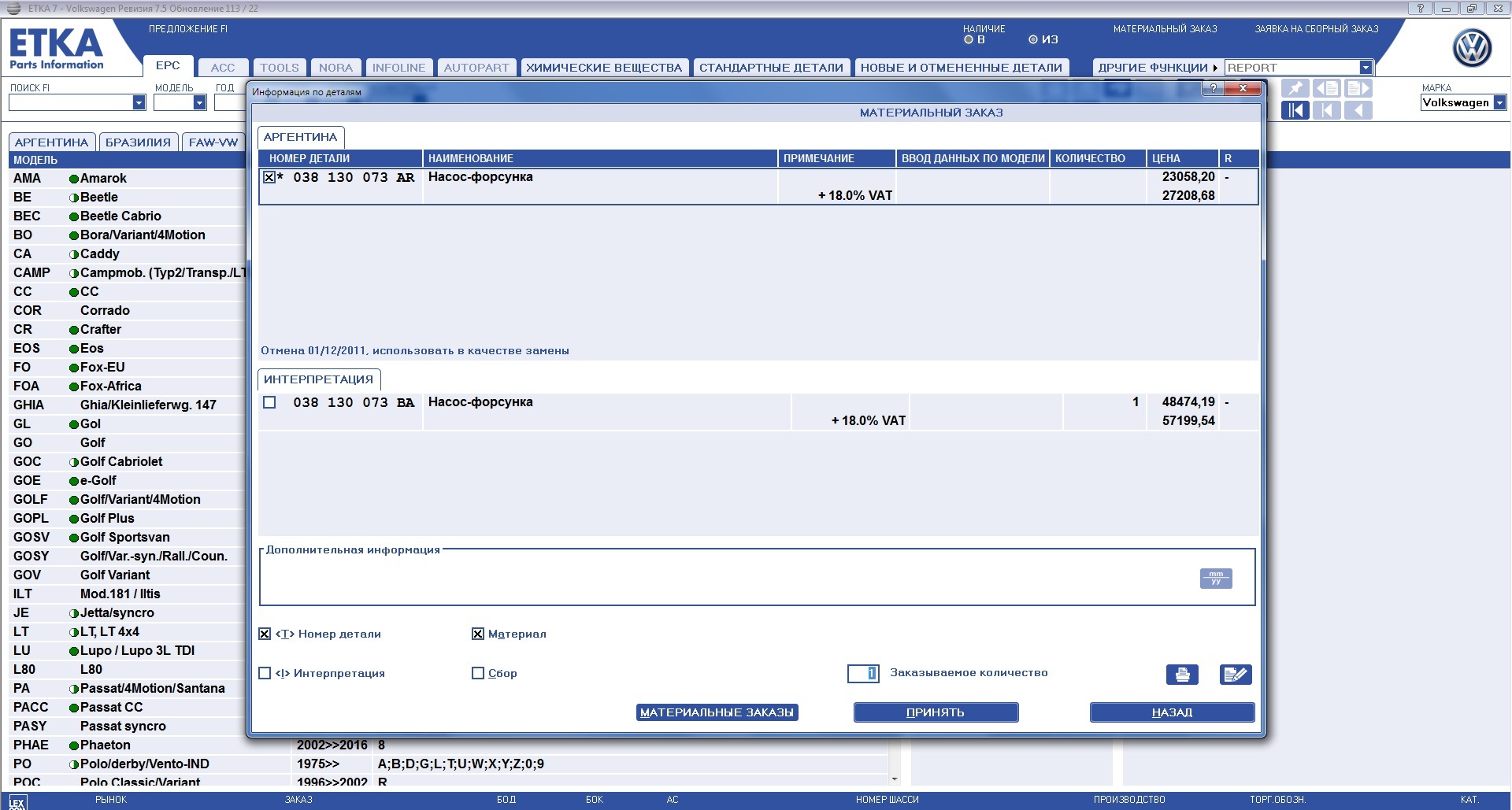Tick the checkbox for part 038 130 073 BA

pos(269,402)
